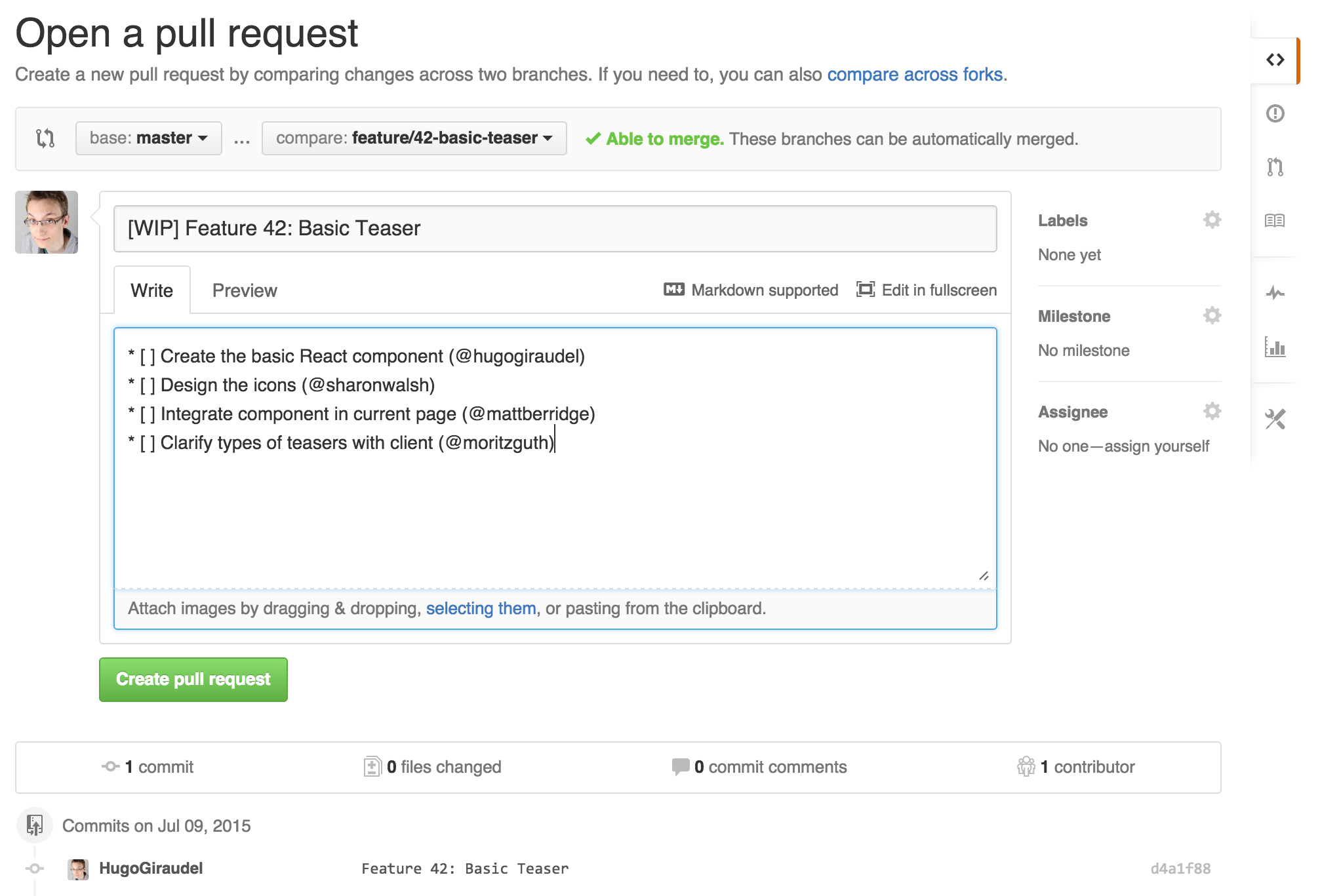Image resolution: width=1320 pixels, height=896 pixels.
Task: Click the Labels gear icon
Action: (1212, 220)
